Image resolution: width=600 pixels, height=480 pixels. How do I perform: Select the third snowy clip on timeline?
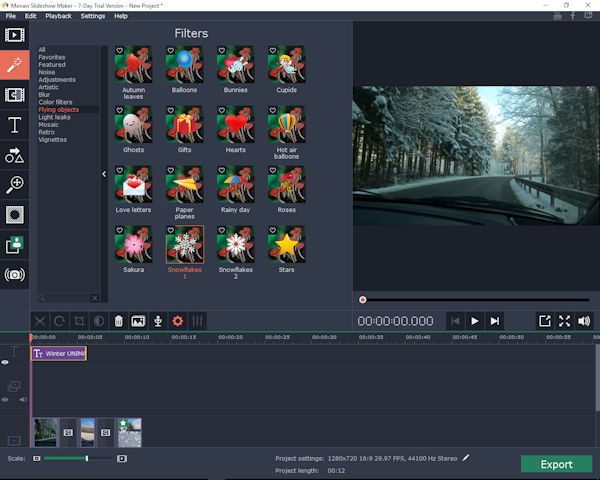(129, 432)
